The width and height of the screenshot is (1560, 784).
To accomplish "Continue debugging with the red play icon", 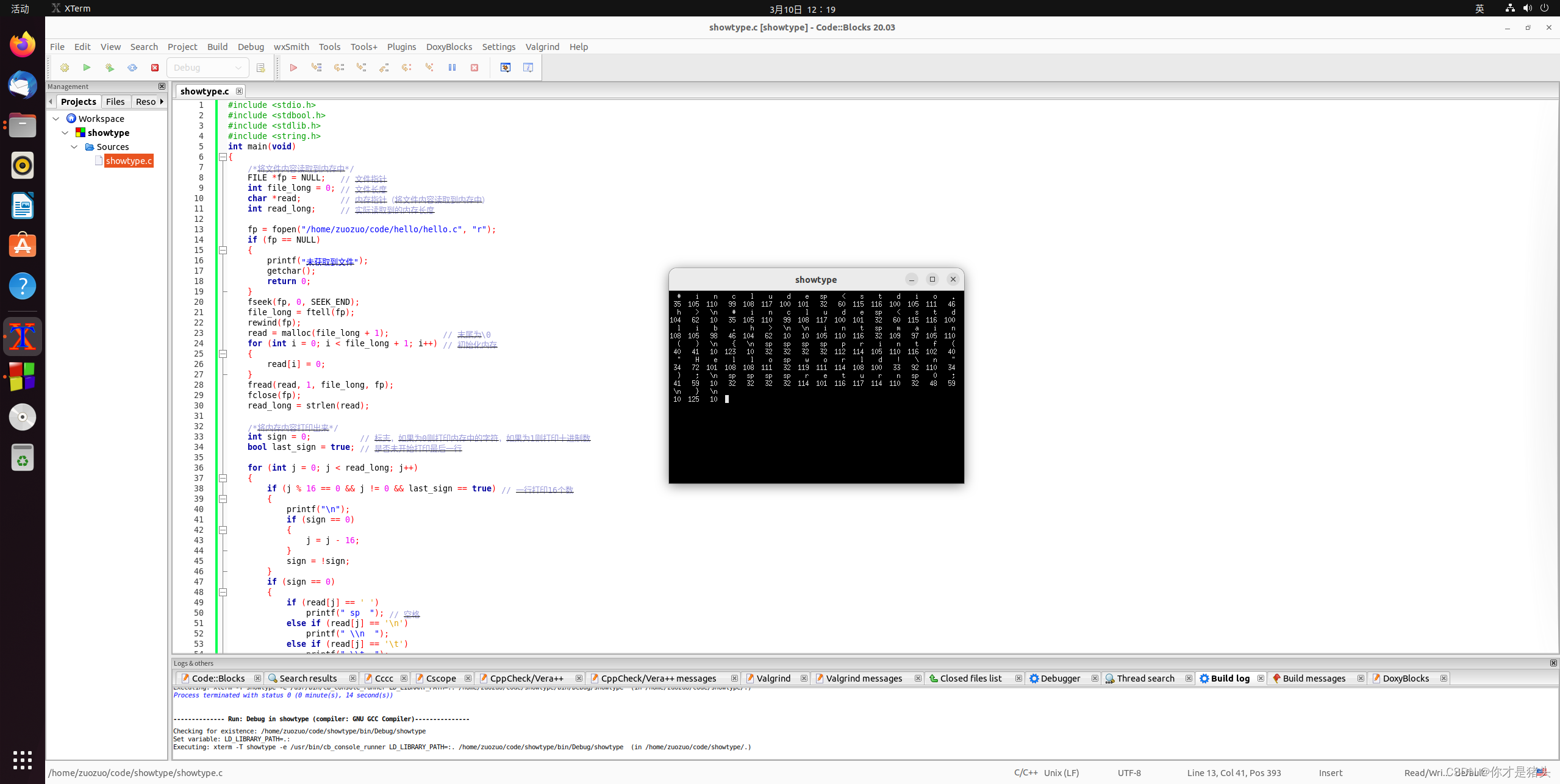I will [293, 67].
